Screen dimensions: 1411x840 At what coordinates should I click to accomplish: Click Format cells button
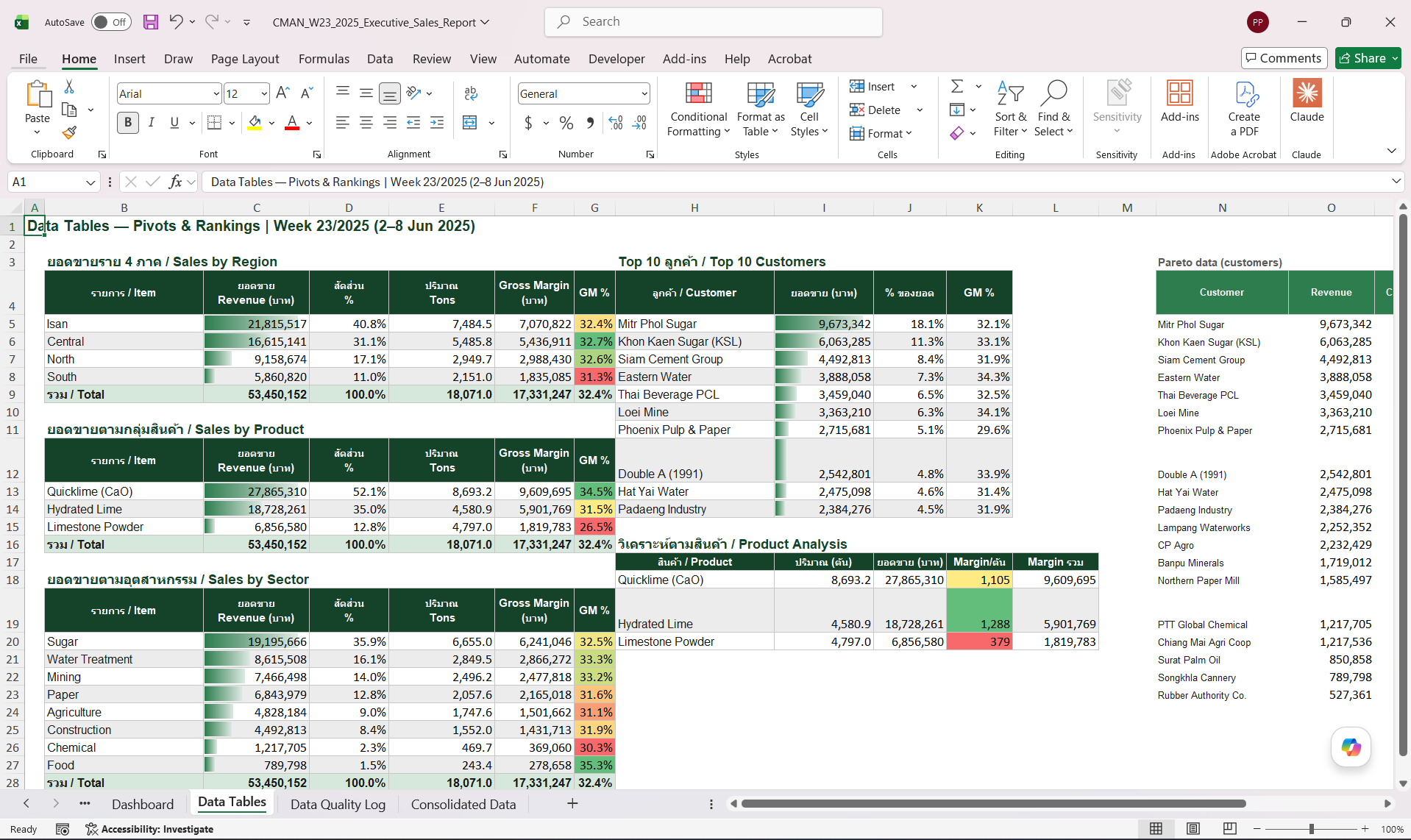click(x=881, y=133)
